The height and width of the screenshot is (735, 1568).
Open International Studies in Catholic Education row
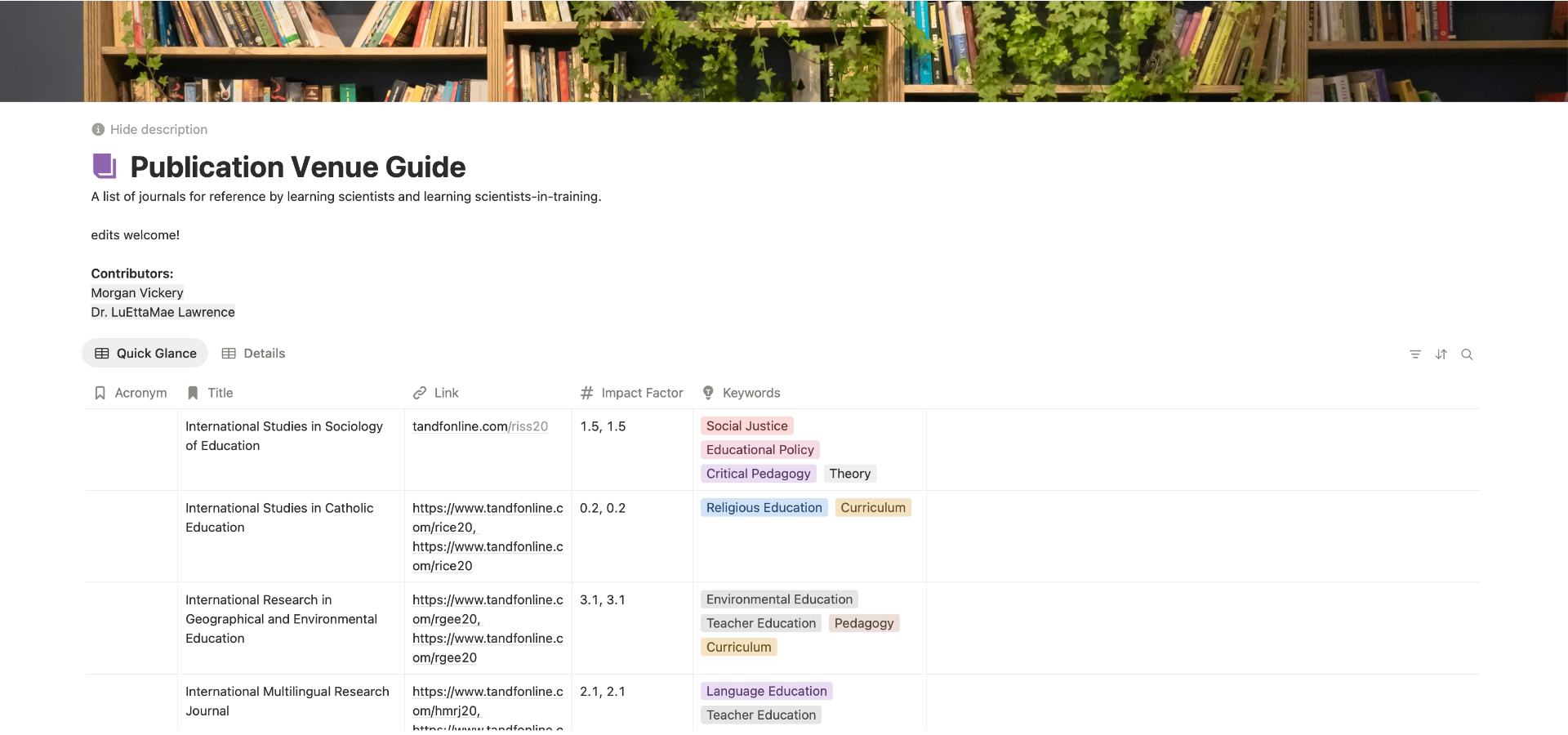279,518
